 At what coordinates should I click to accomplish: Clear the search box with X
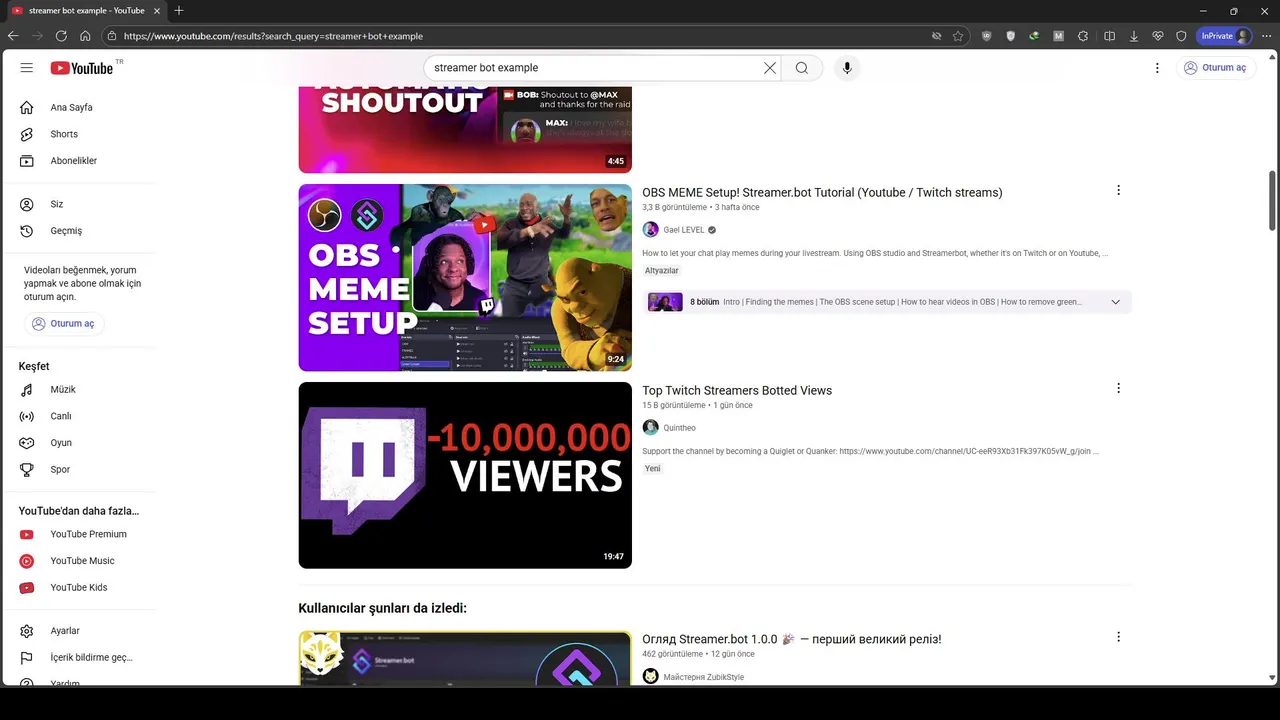[770, 68]
